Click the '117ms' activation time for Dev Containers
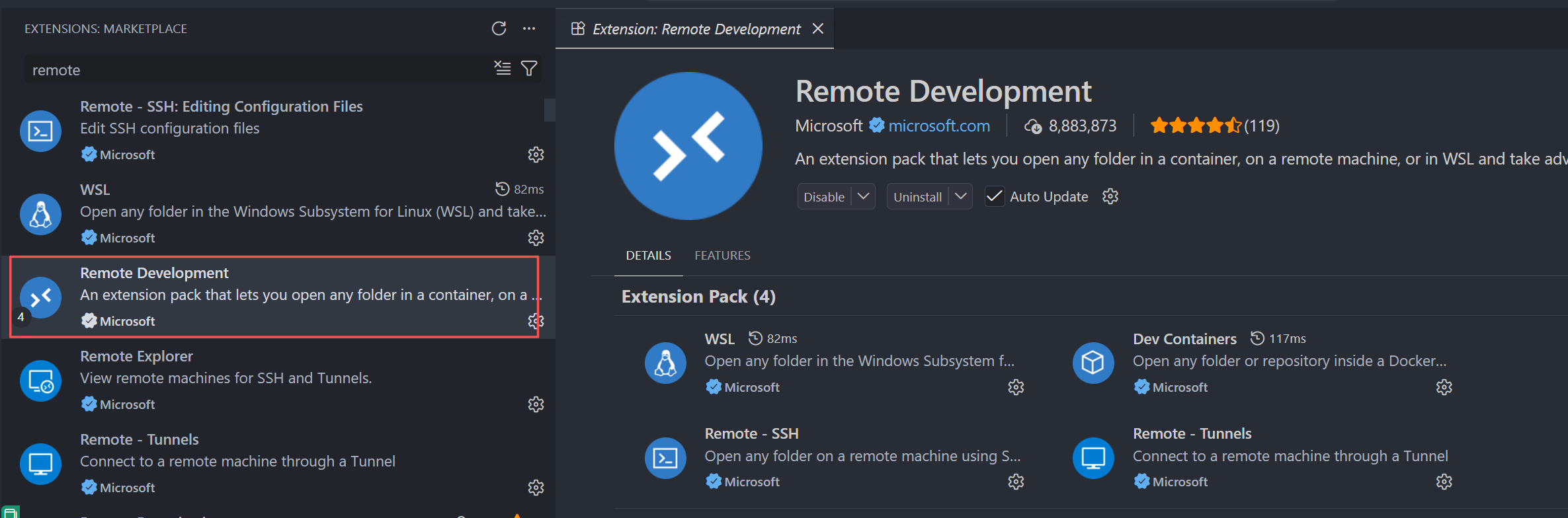This screenshot has width=1568, height=518. pos(1288,339)
